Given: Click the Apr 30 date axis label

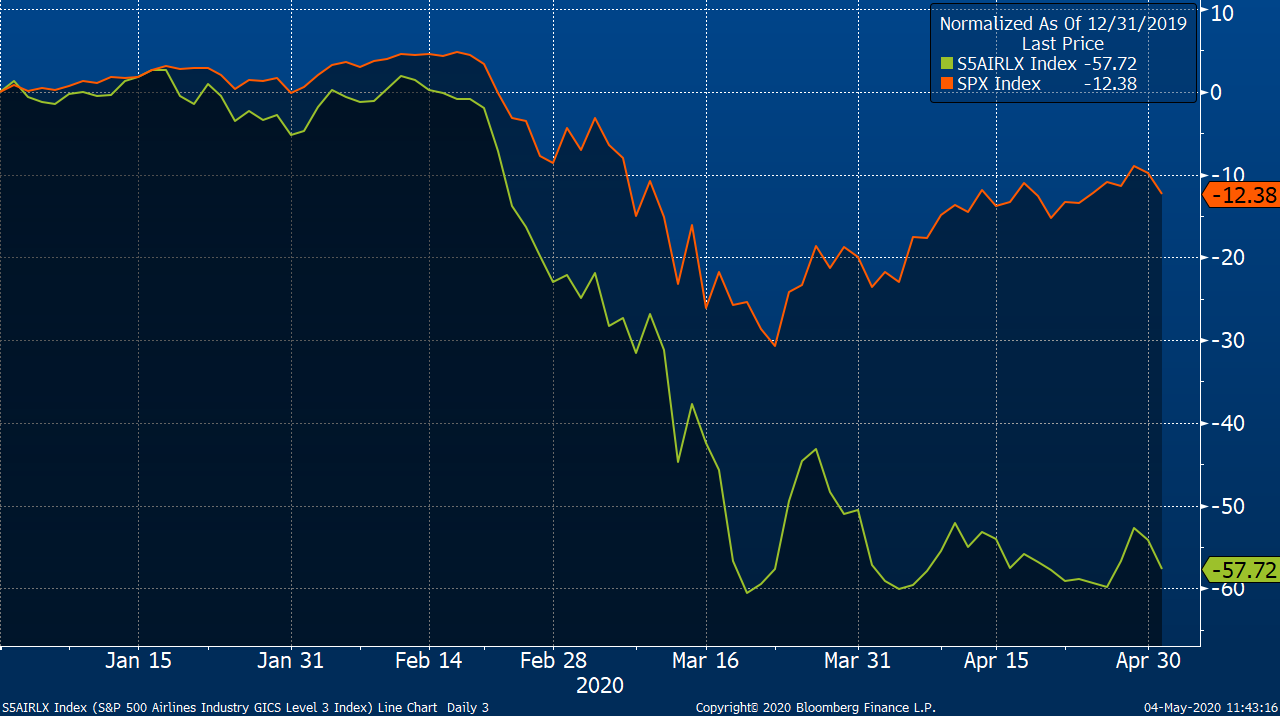Looking at the screenshot, I should [1148, 661].
